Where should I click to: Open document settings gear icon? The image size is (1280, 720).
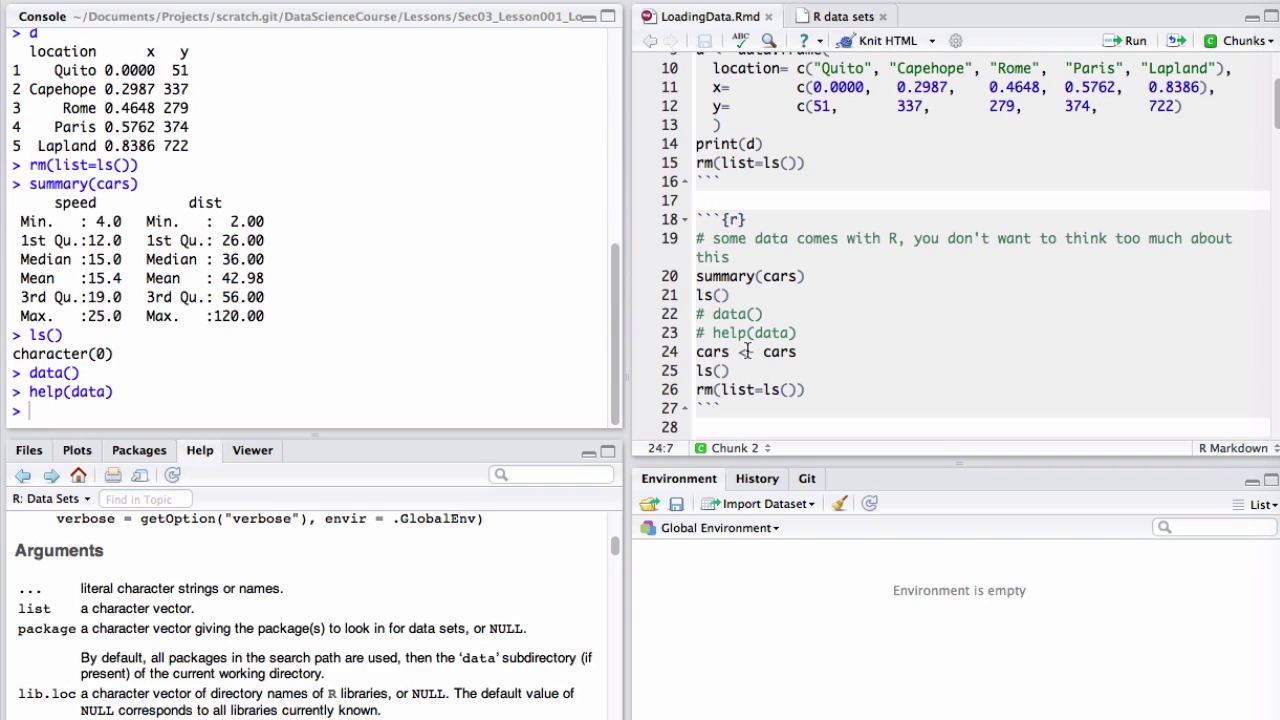[x=956, y=41]
